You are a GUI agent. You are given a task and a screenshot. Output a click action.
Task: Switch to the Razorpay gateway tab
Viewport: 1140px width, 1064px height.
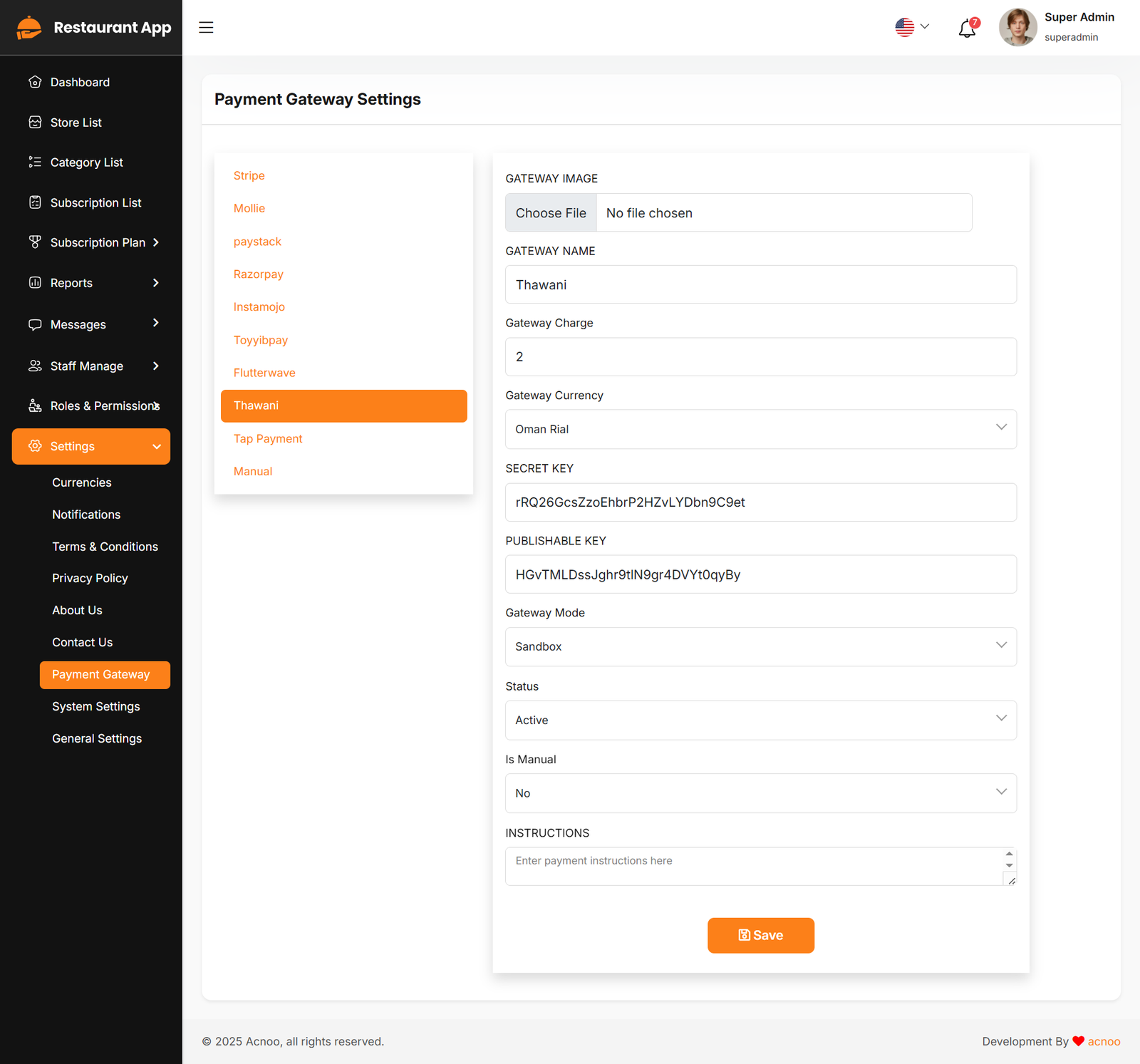coord(259,274)
